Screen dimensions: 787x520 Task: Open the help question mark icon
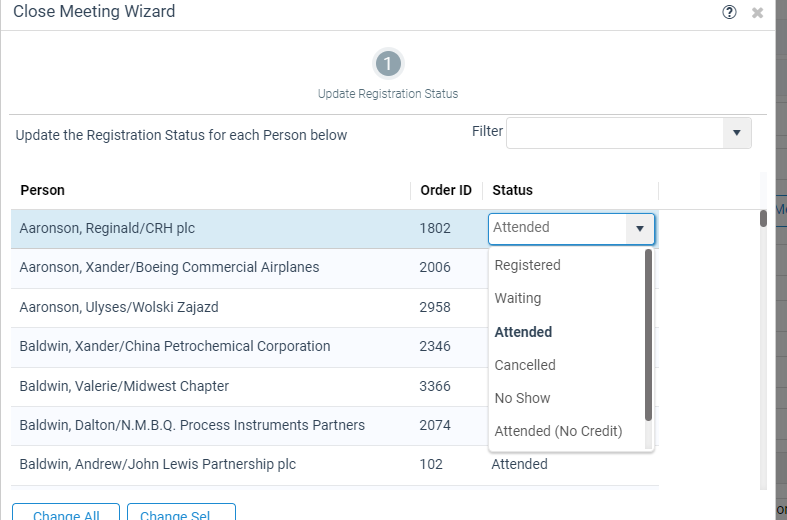click(x=729, y=12)
